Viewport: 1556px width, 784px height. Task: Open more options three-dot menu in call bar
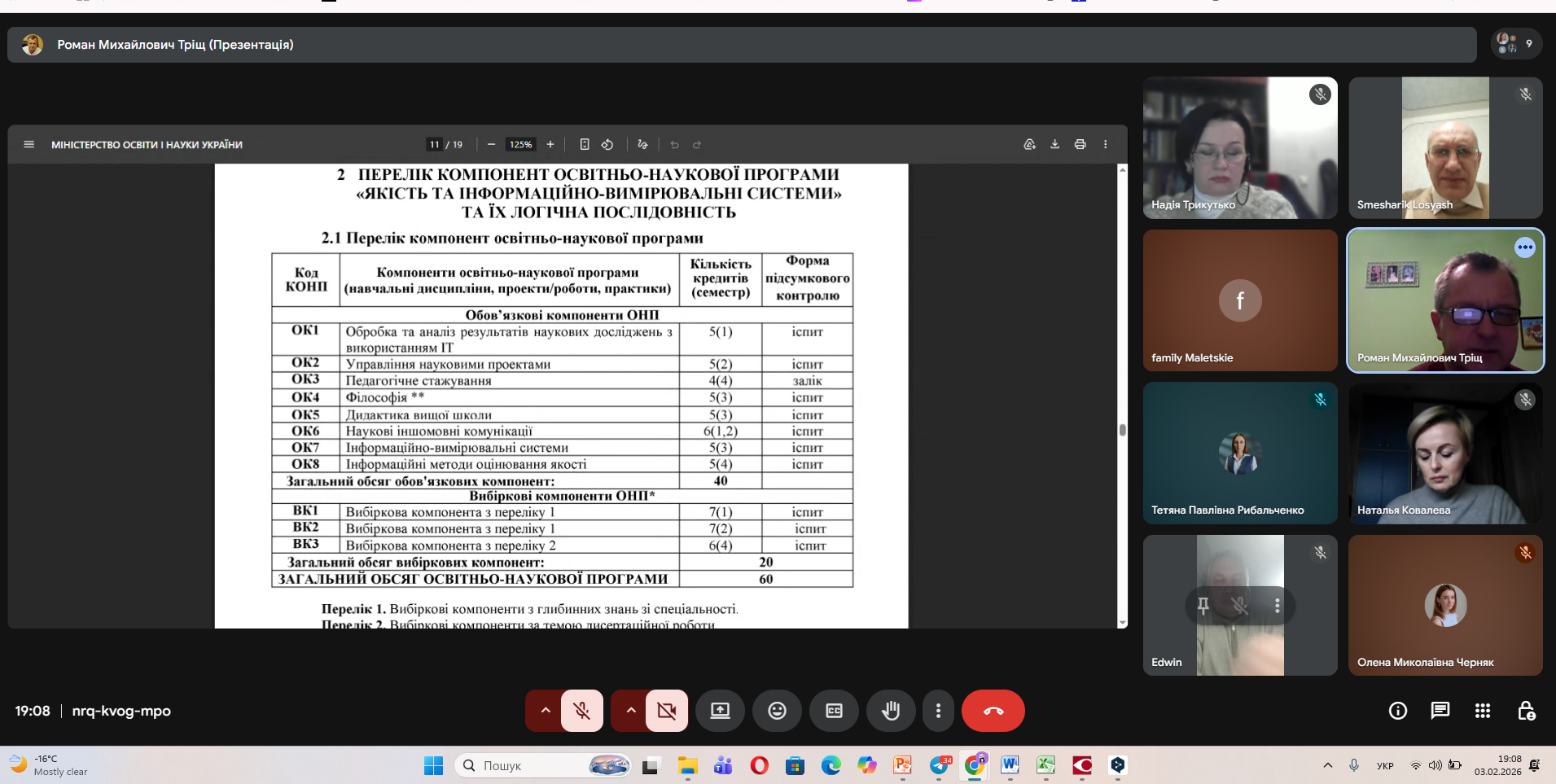938,711
